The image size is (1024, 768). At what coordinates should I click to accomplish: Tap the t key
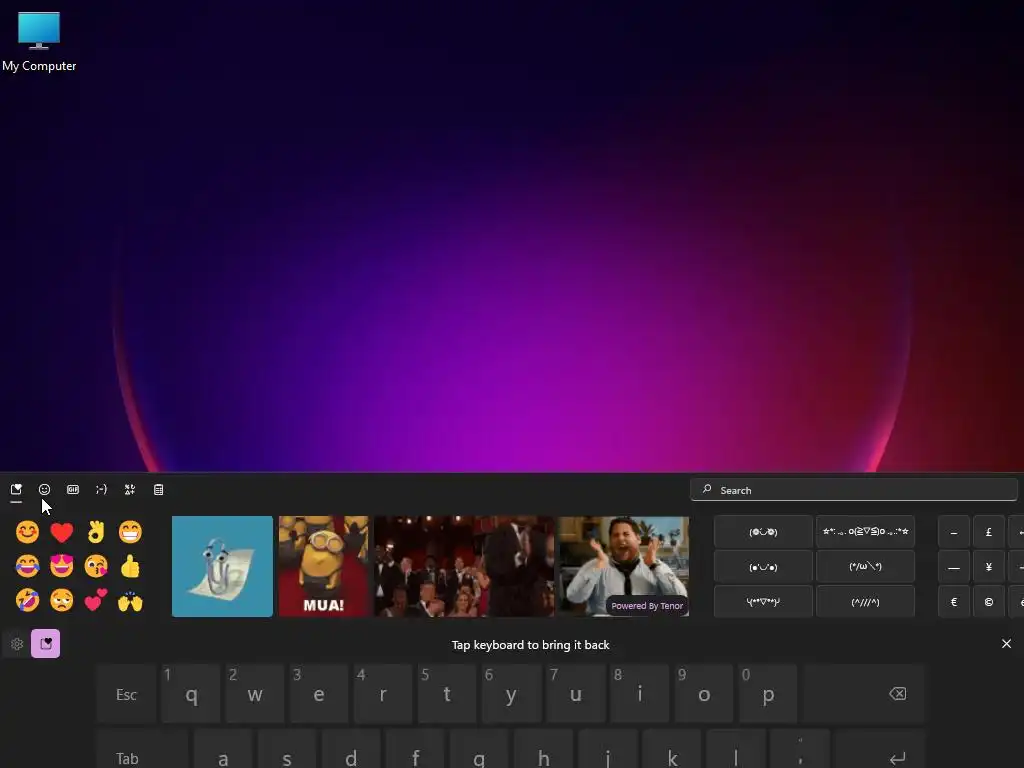[x=447, y=694]
